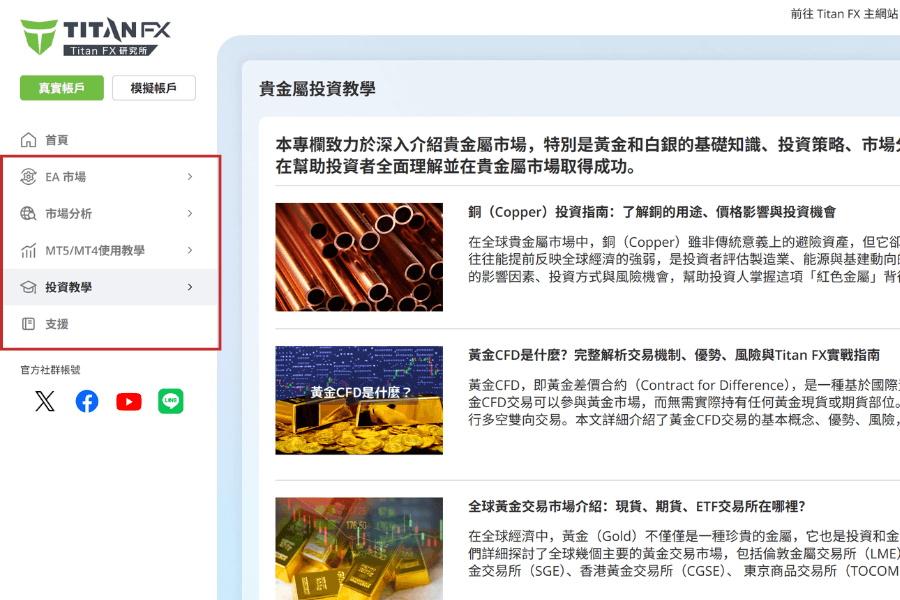Image resolution: width=900 pixels, height=600 pixels.
Task: Click the global gold market summary text
Action: click(x=684, y=553)
